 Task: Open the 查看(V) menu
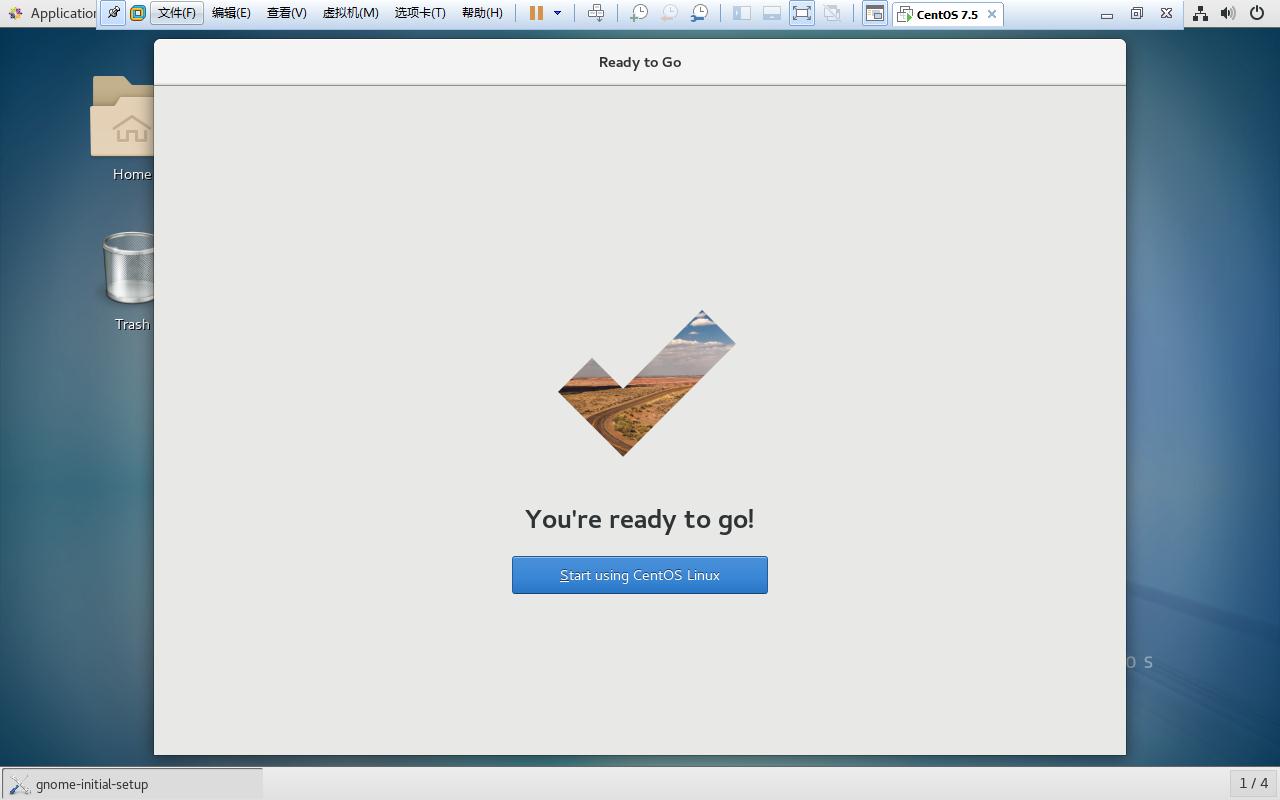(286, 13)
